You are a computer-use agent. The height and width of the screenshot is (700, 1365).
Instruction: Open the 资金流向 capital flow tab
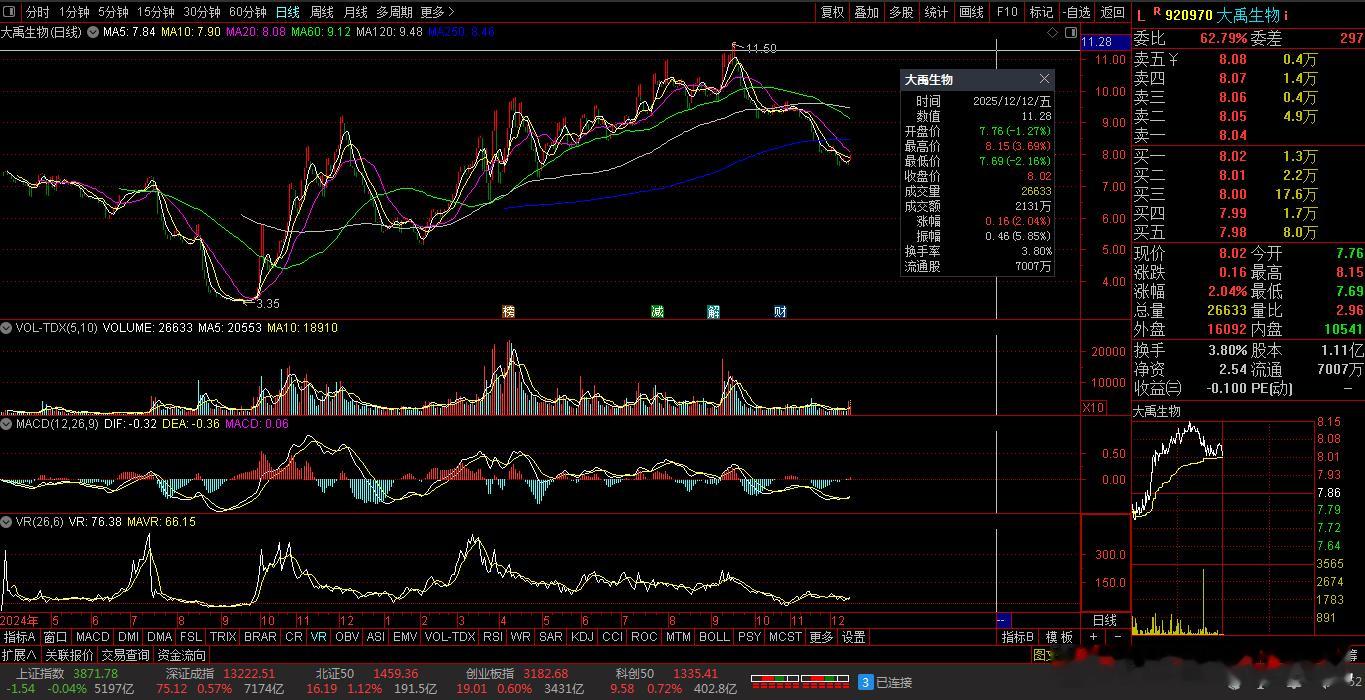(182, 655)
